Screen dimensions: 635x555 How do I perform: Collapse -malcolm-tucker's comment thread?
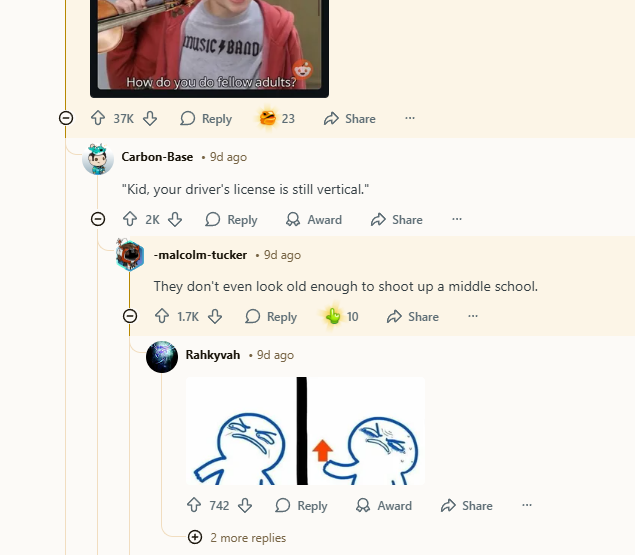[130, 316]
